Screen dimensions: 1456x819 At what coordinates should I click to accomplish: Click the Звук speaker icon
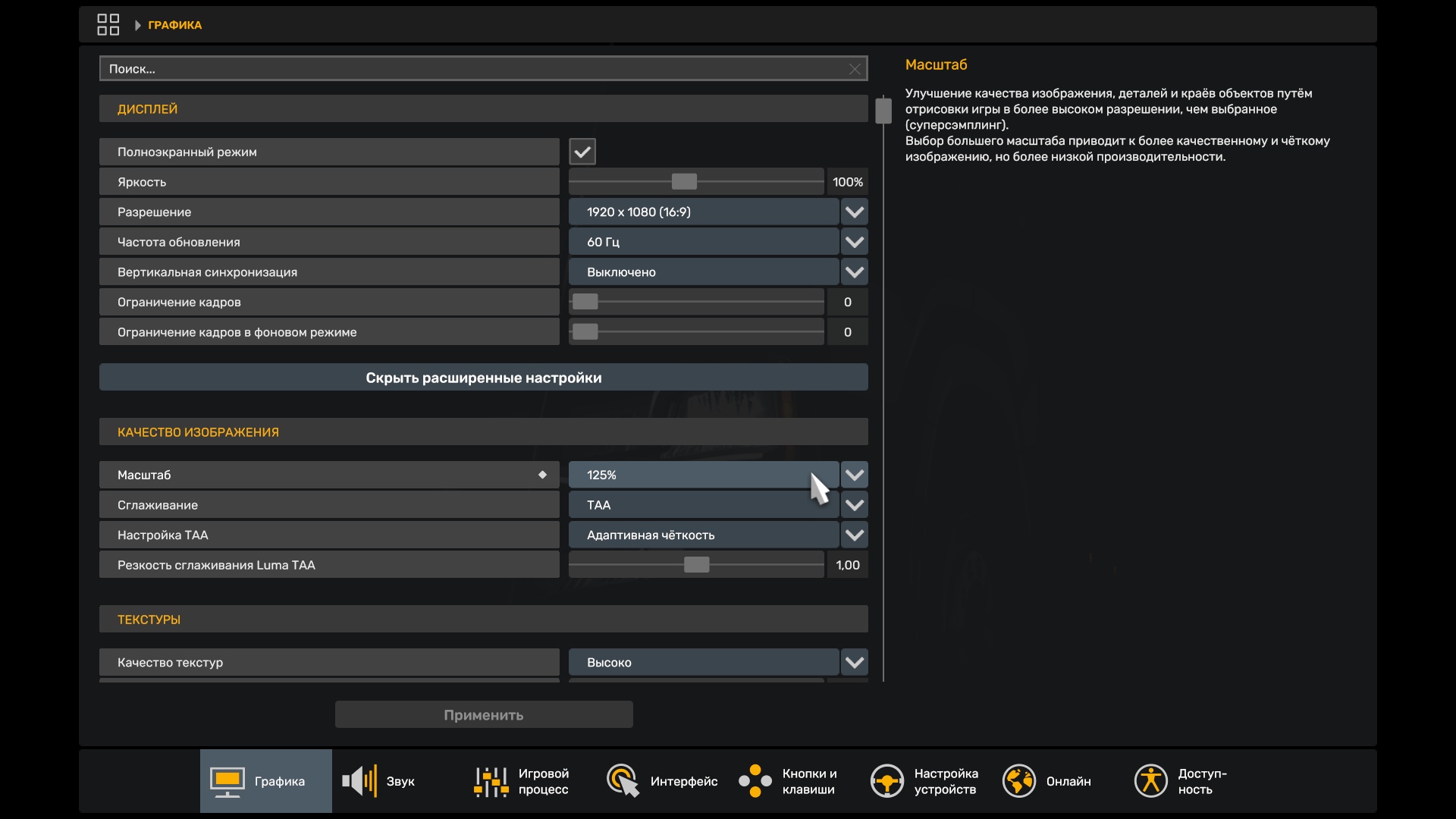[359, 782]
